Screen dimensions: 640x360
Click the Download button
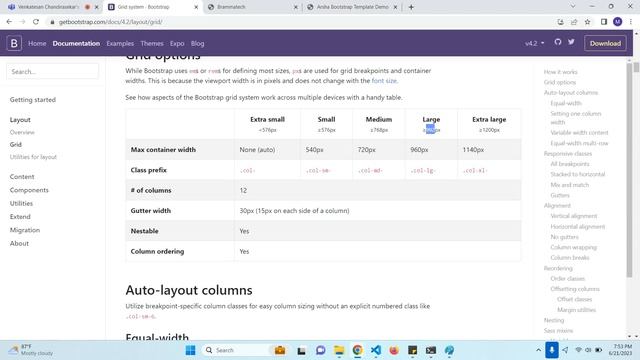pyautogui.click(x=605, y=43)
